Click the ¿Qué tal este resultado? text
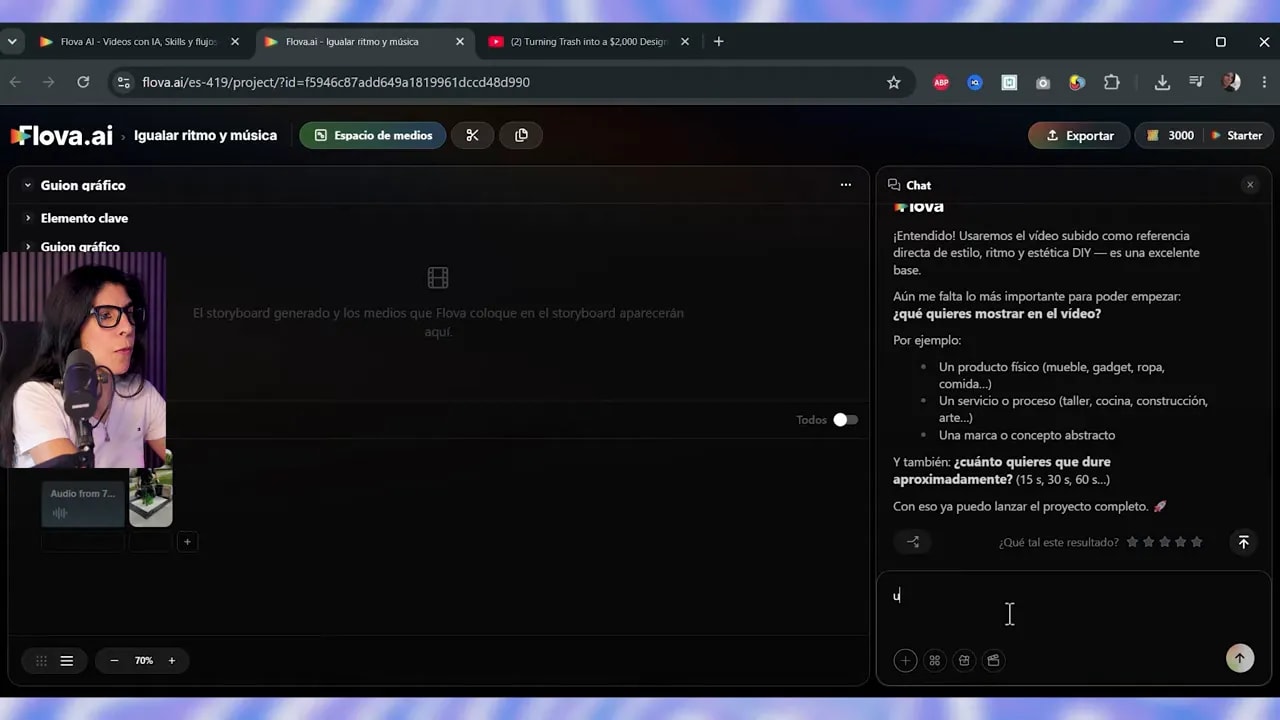This screenshot has width=1280, height=720. (x=1059, y=542)
